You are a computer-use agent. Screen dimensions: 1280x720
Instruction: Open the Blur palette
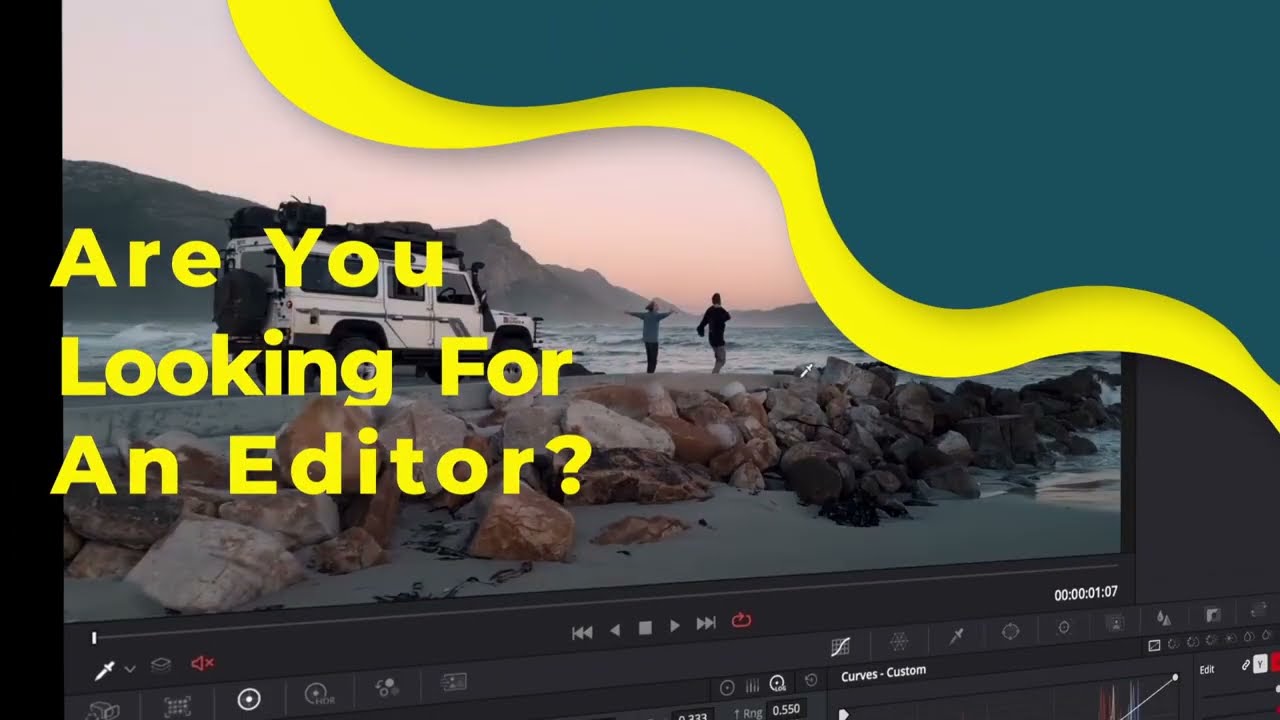coord(1164,618)
